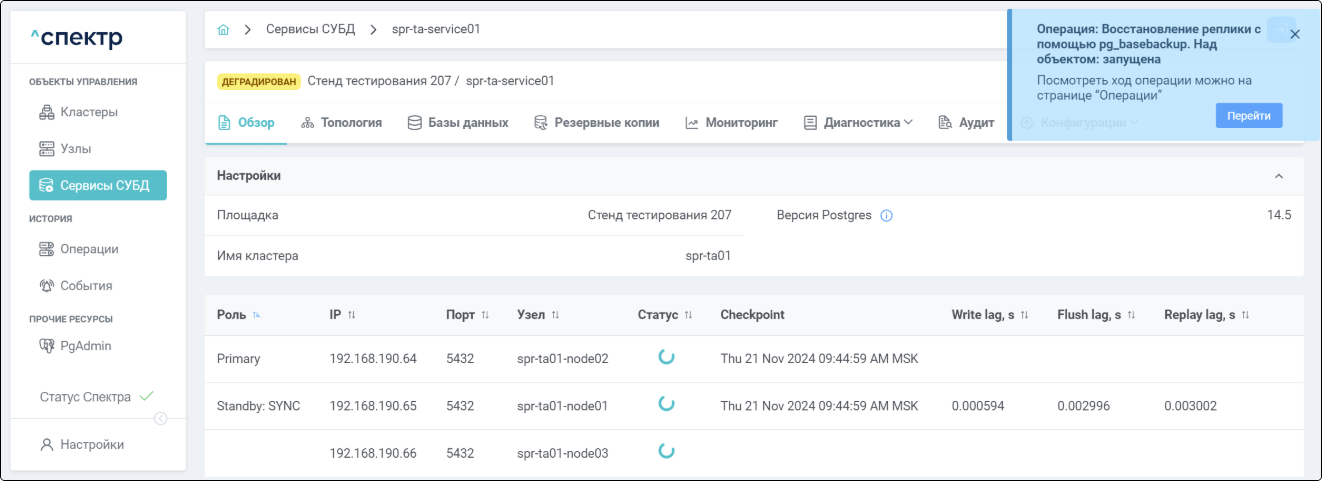Close the operation notification popup

[x=1295, y=34]
